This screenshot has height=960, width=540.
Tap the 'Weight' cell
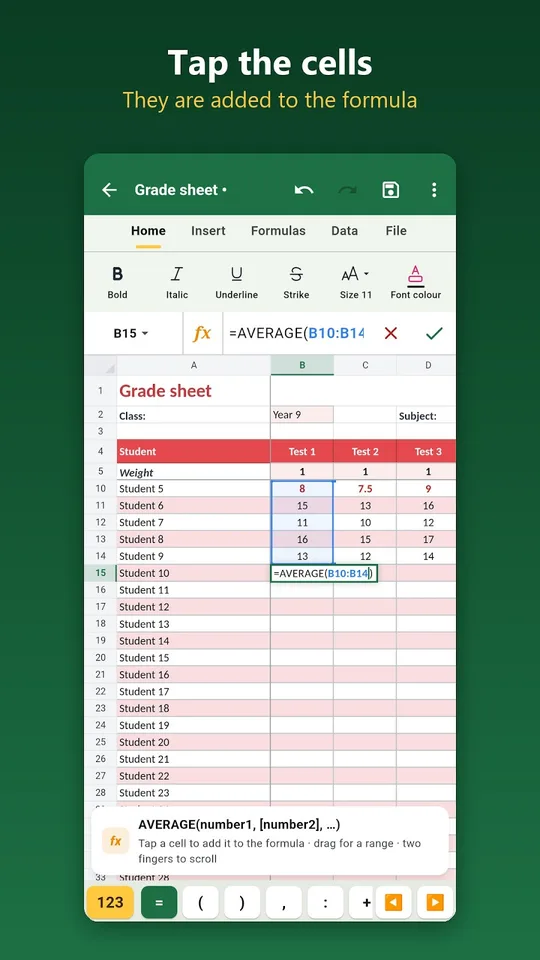pyautogui.click(x=193, y=472)
